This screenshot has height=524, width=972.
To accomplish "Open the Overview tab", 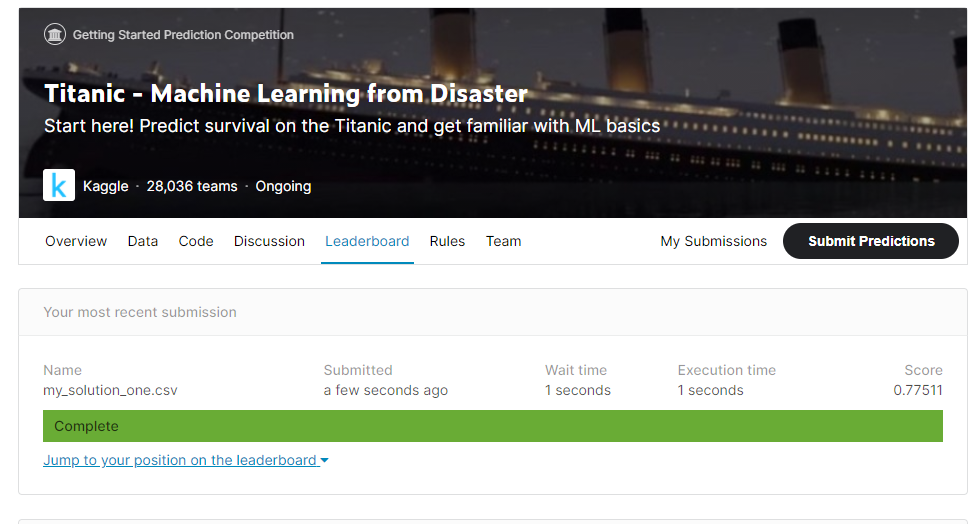I will tap(76, 241).
